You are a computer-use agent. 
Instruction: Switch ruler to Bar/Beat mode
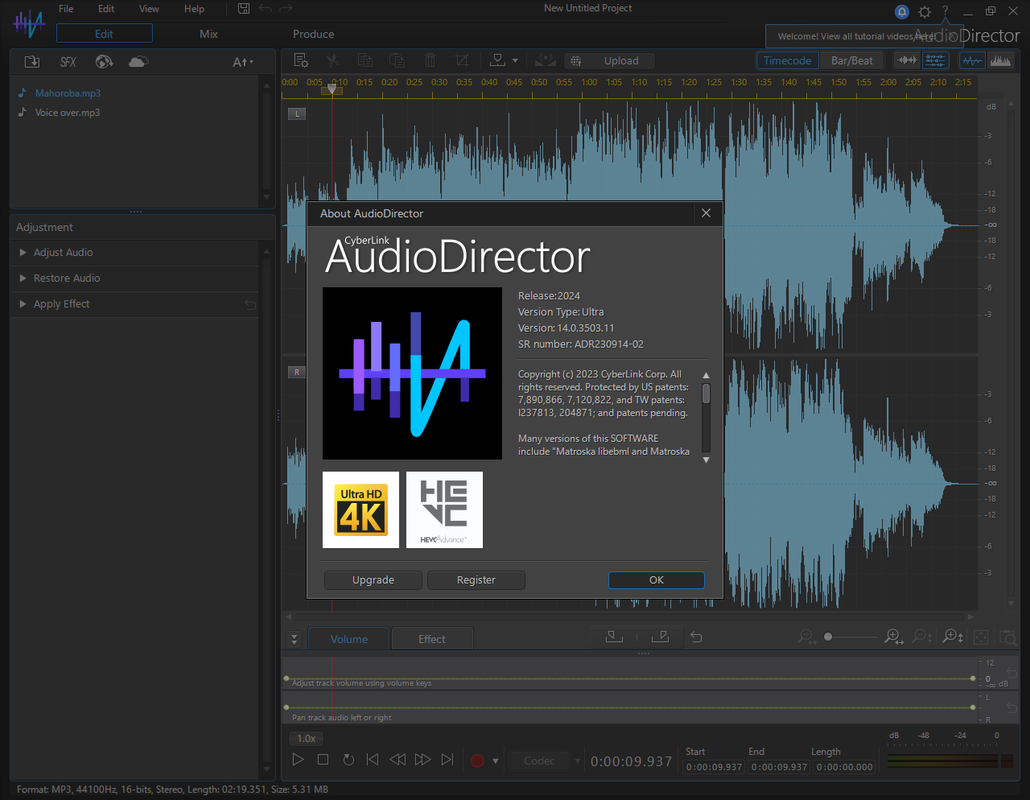click(851, 60)
